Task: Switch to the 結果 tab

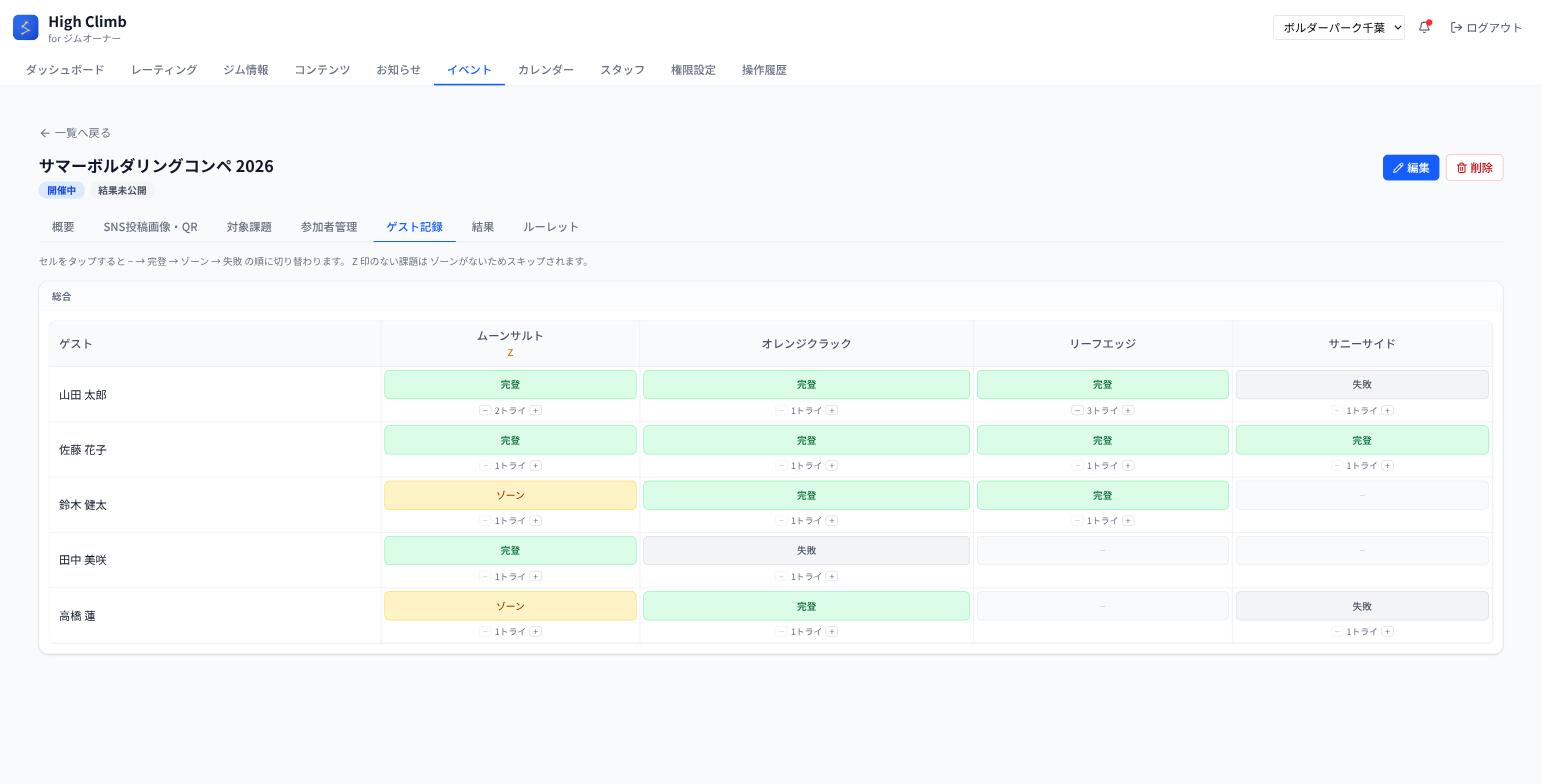Action: coord(483,227)
